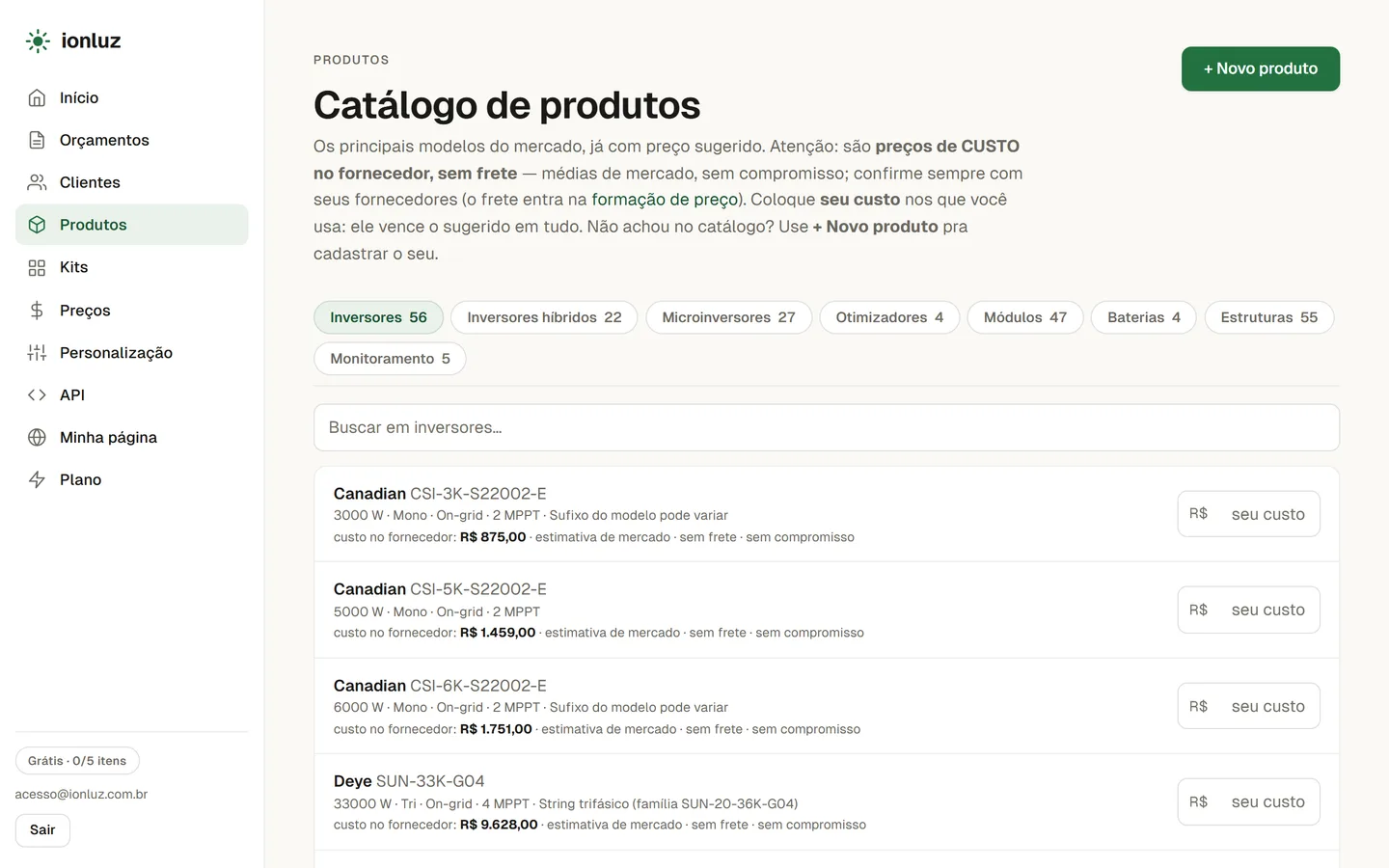This screenshot has height=868, width=1389.
Task: Click the Preços dollar sign icon
Action: (x=37, y=310)
